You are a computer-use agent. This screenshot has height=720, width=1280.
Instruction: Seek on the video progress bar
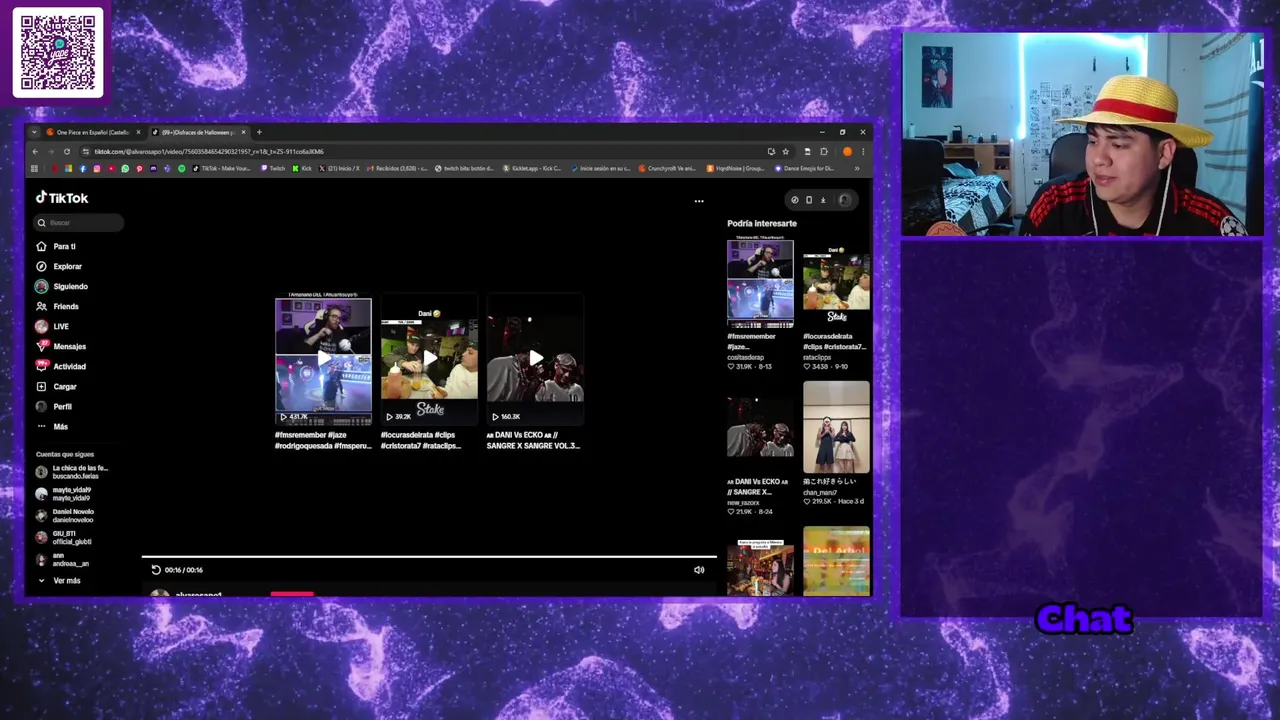pyautogui.click(x=429, y=557)
